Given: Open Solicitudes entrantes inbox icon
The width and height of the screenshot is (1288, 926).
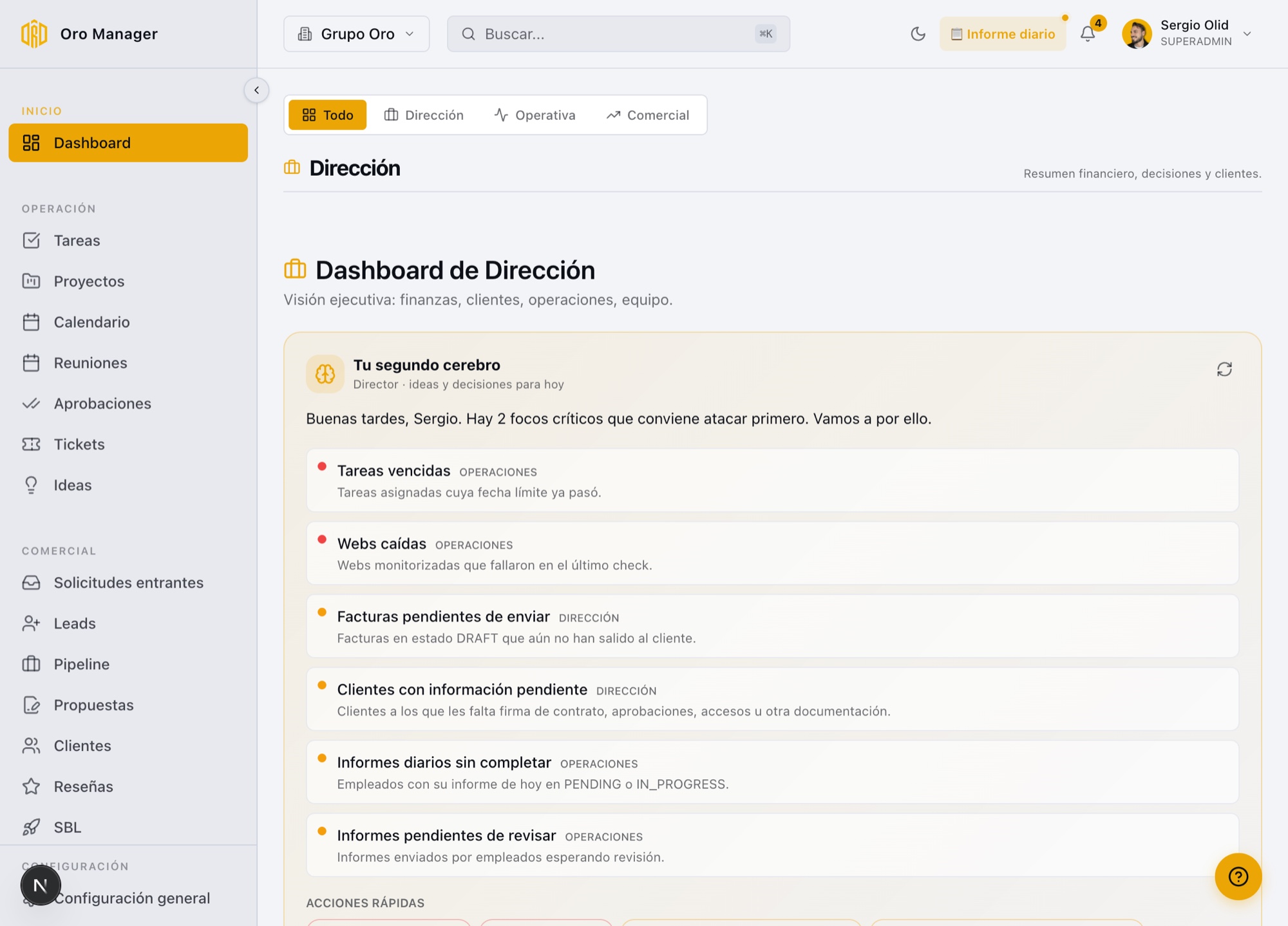Looking at the screenshot, I should coord(31,582).
